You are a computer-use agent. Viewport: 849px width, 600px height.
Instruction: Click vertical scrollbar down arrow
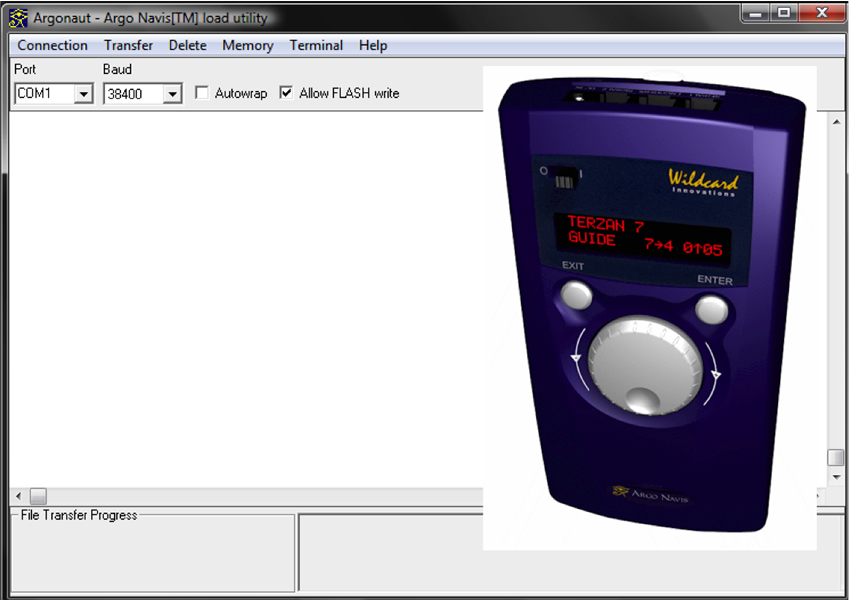pyautogui.click(x=836, y=477)
